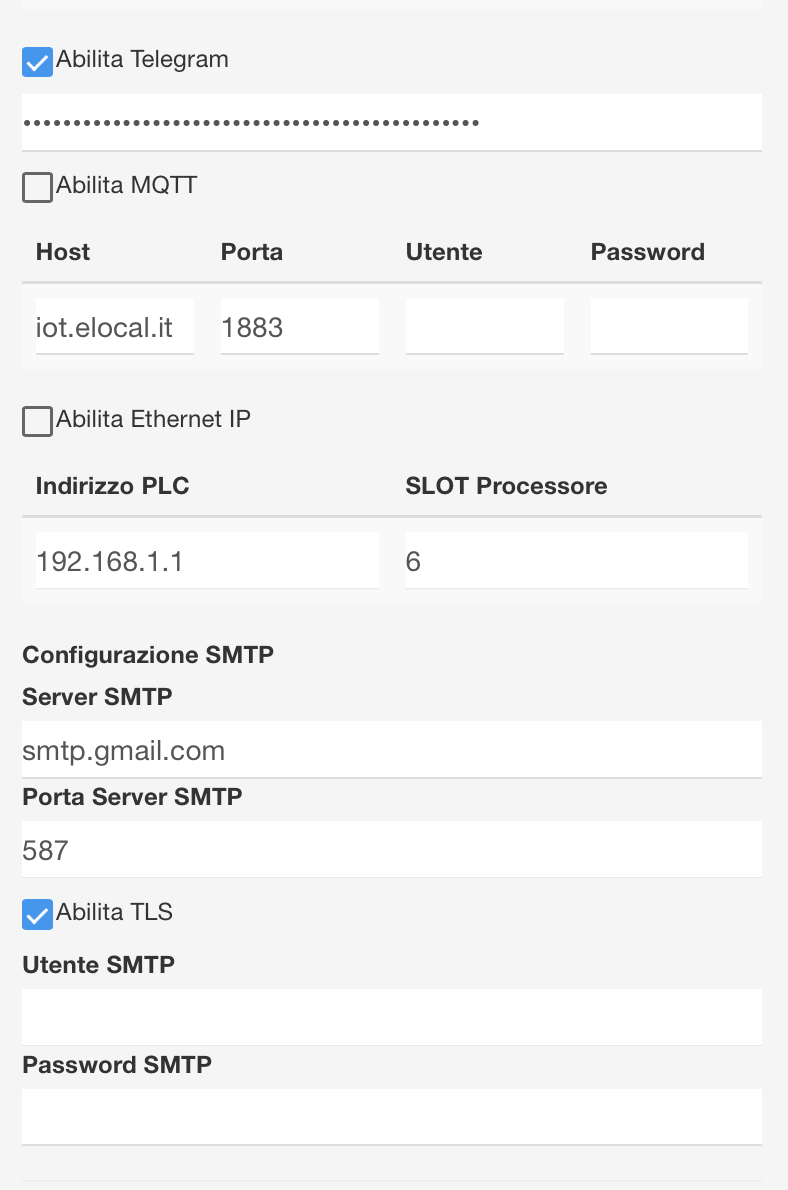
Task: Tick the Abilita Ethernet IP checkbox
Action: pos(37,421)
